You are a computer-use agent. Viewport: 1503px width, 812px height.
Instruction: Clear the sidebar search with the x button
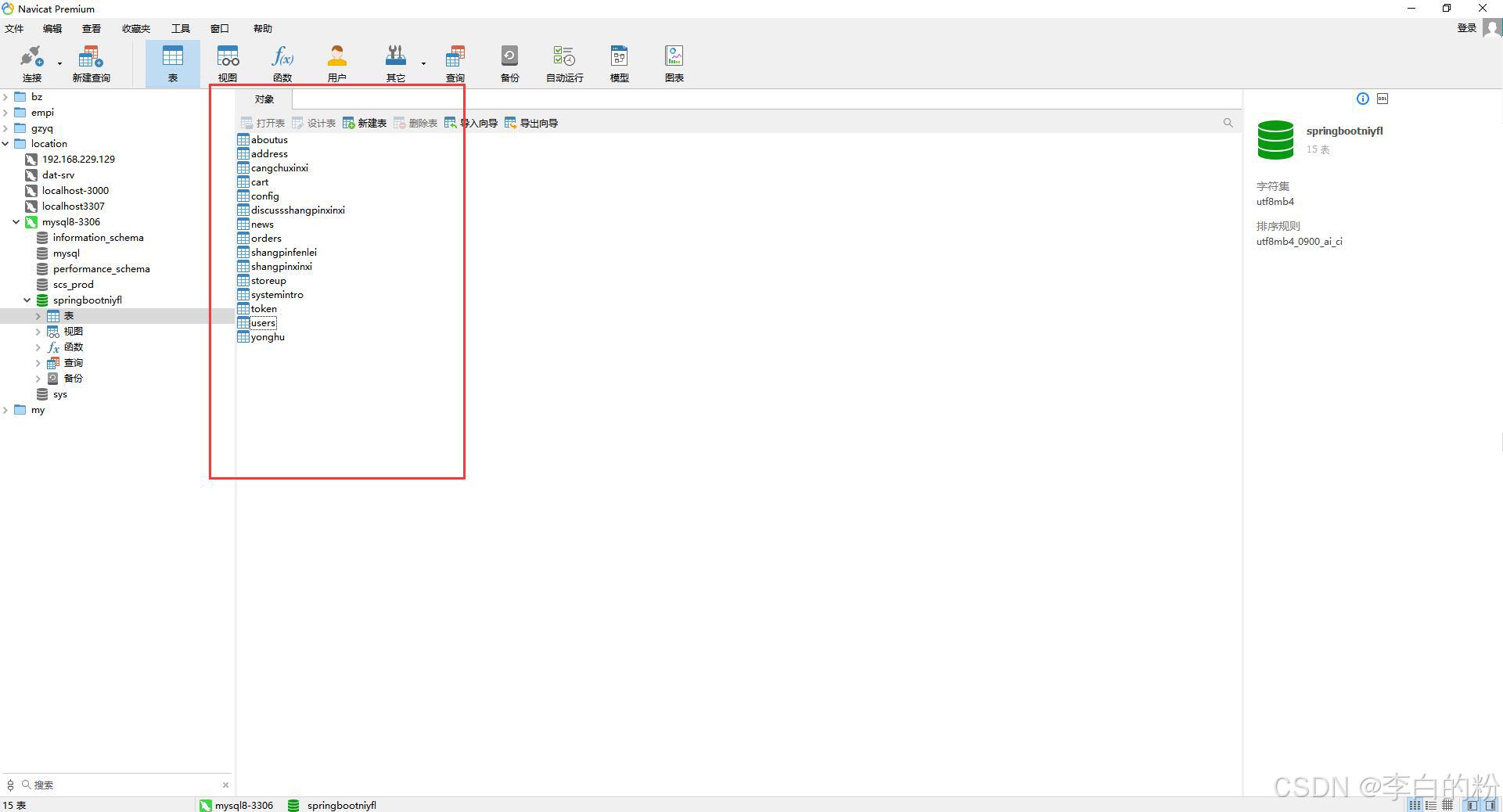click(226, 785)
